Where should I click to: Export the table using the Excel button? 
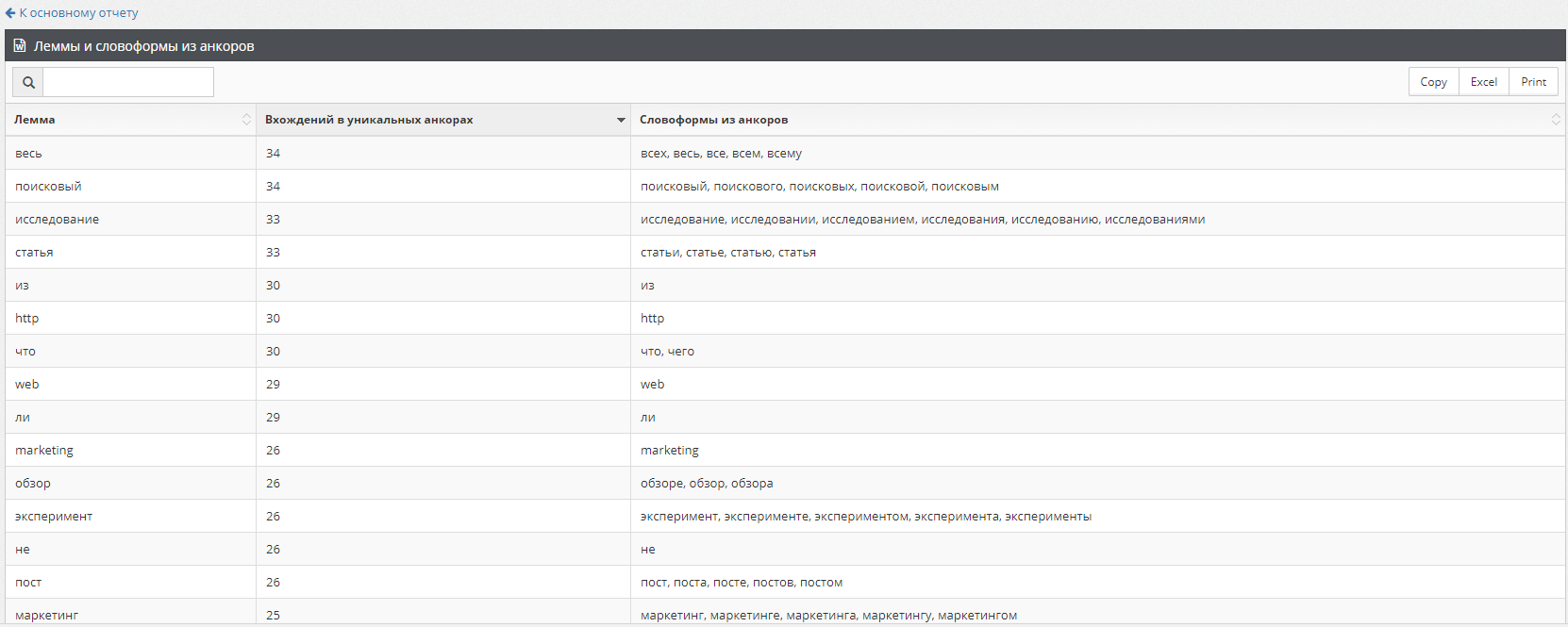1483,82
